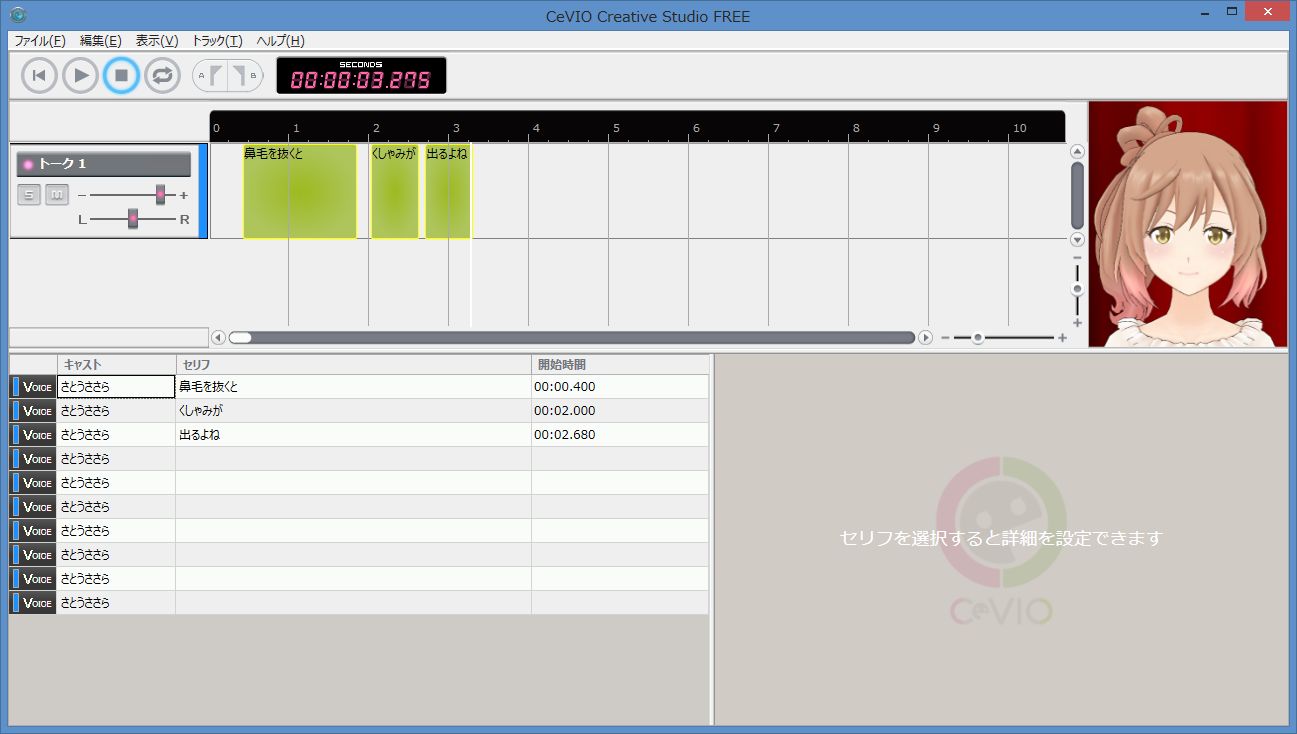This screenshot has height=734, width=1297.
Task: Solo the トーク 1 track
Action: [x=29, y=195]
